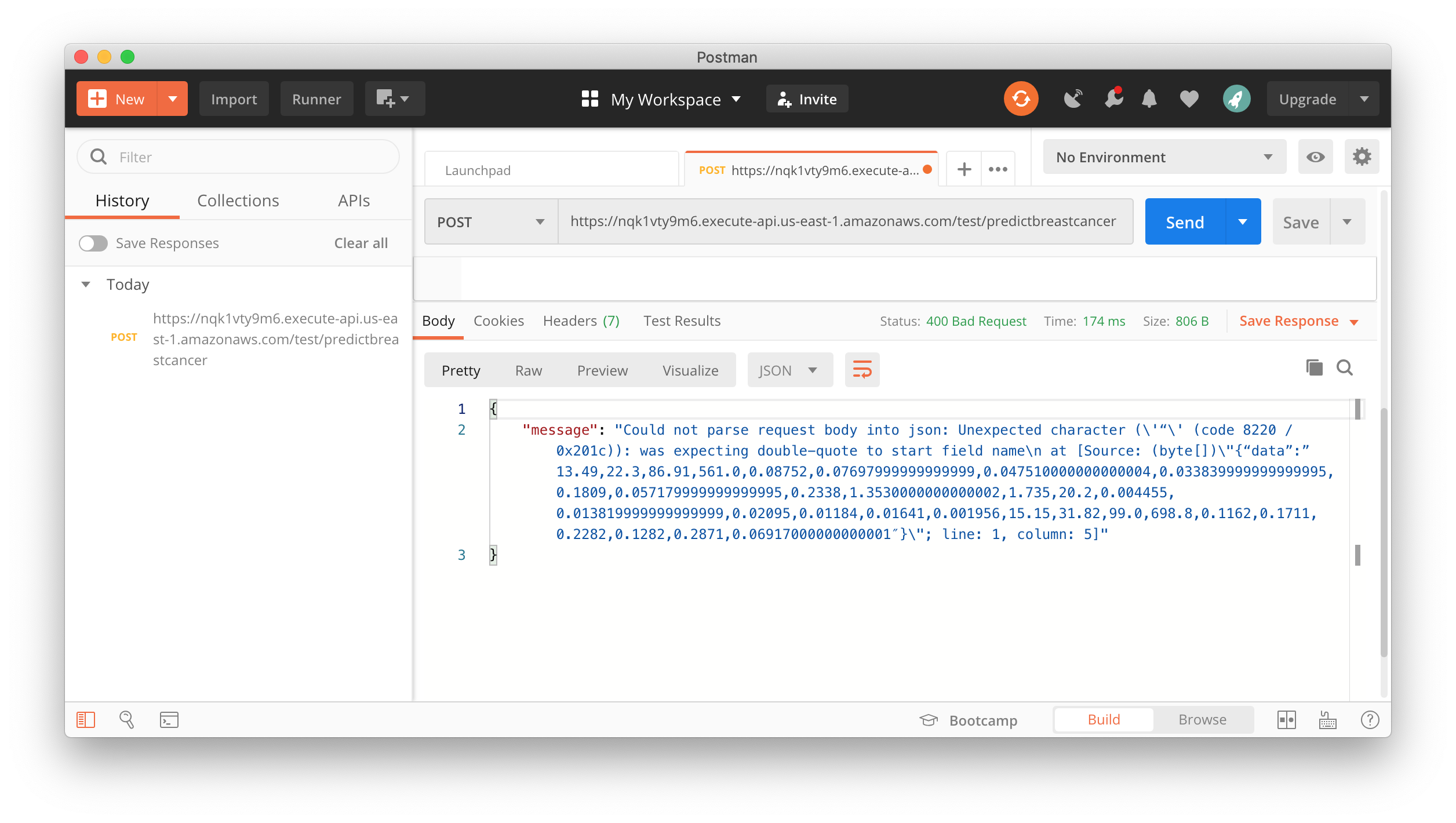Open Bootcamp from the status bar
1456x823 pixels.
(x=968, y=720)
